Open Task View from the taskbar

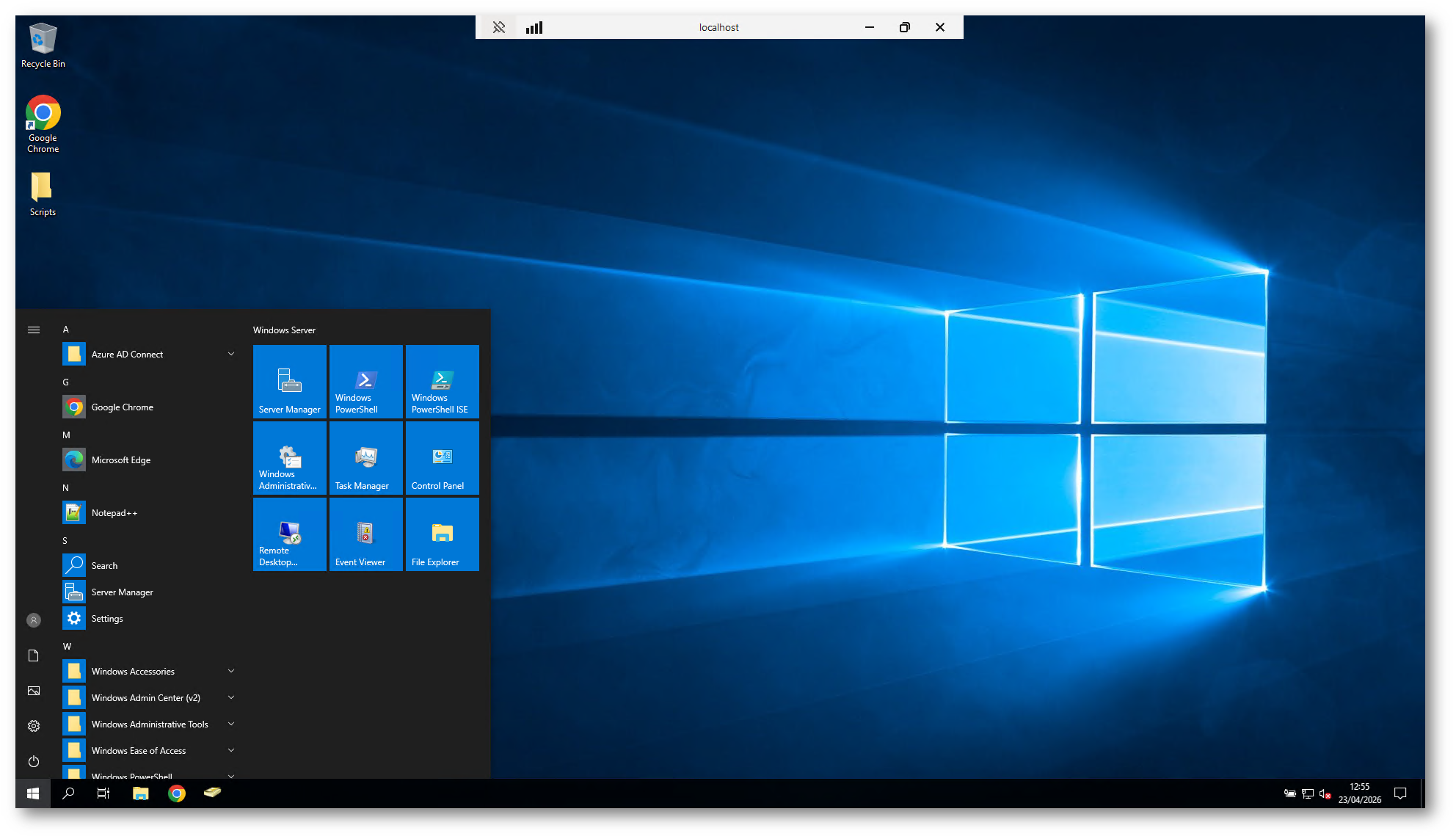coord(103,793)
